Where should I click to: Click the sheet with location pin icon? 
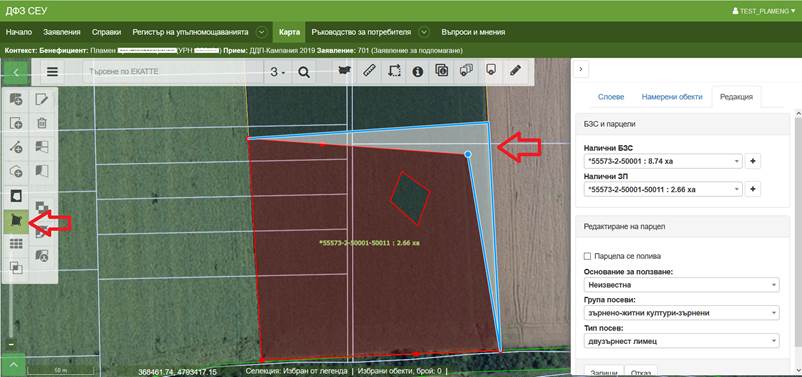tap(491, 71)
